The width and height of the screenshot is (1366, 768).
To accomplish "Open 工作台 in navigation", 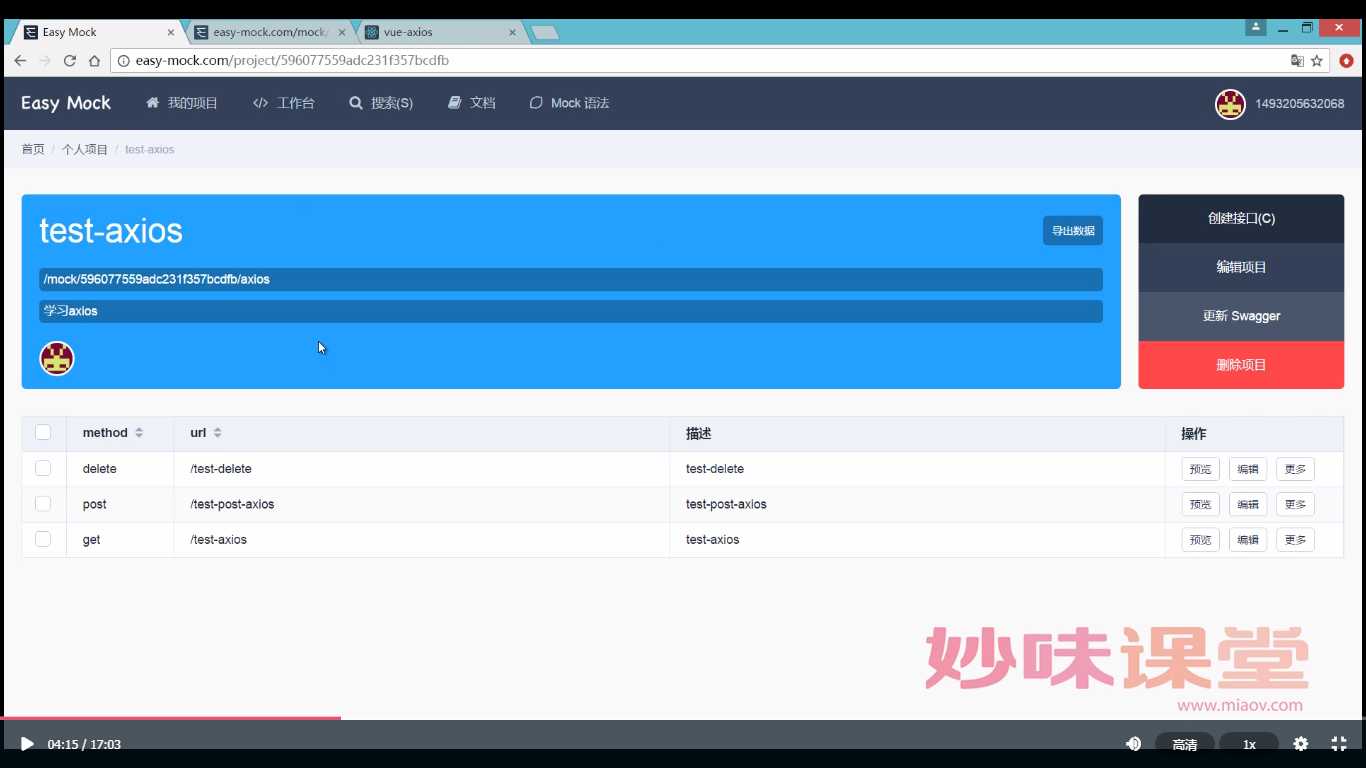I will coord(284,103).
